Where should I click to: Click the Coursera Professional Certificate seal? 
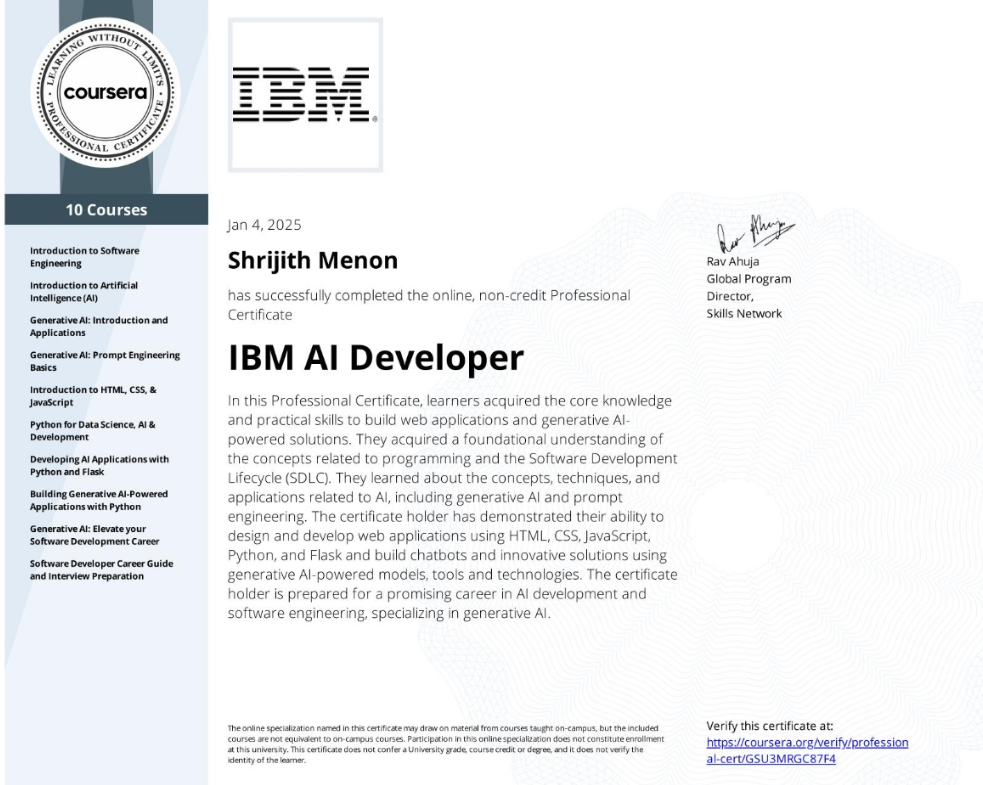click(105, 93)
